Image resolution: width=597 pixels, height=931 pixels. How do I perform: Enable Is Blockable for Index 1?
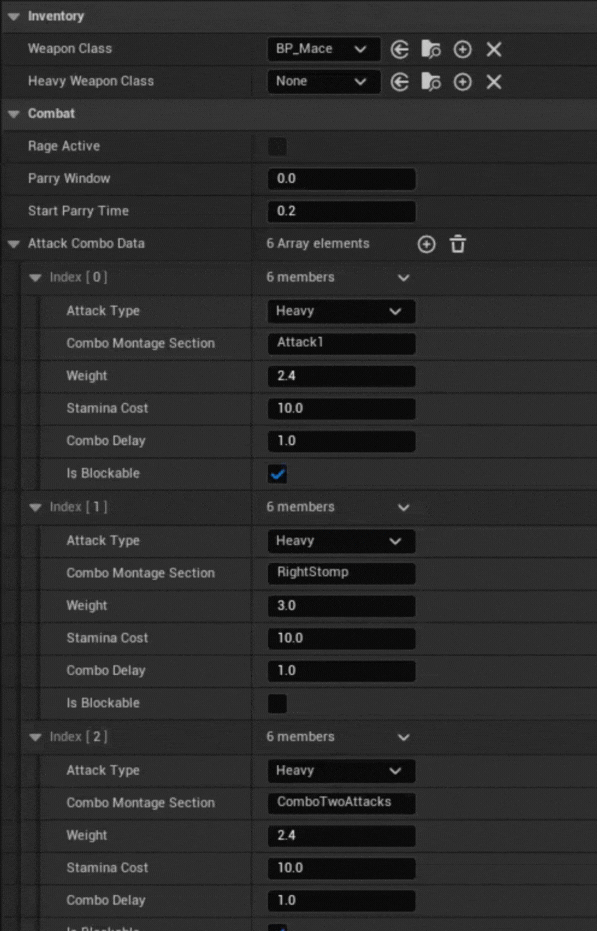(276, 703)
